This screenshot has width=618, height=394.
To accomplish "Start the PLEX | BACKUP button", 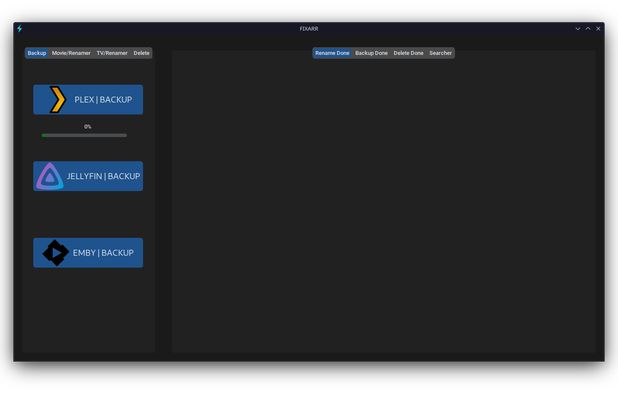I will 88,100.
